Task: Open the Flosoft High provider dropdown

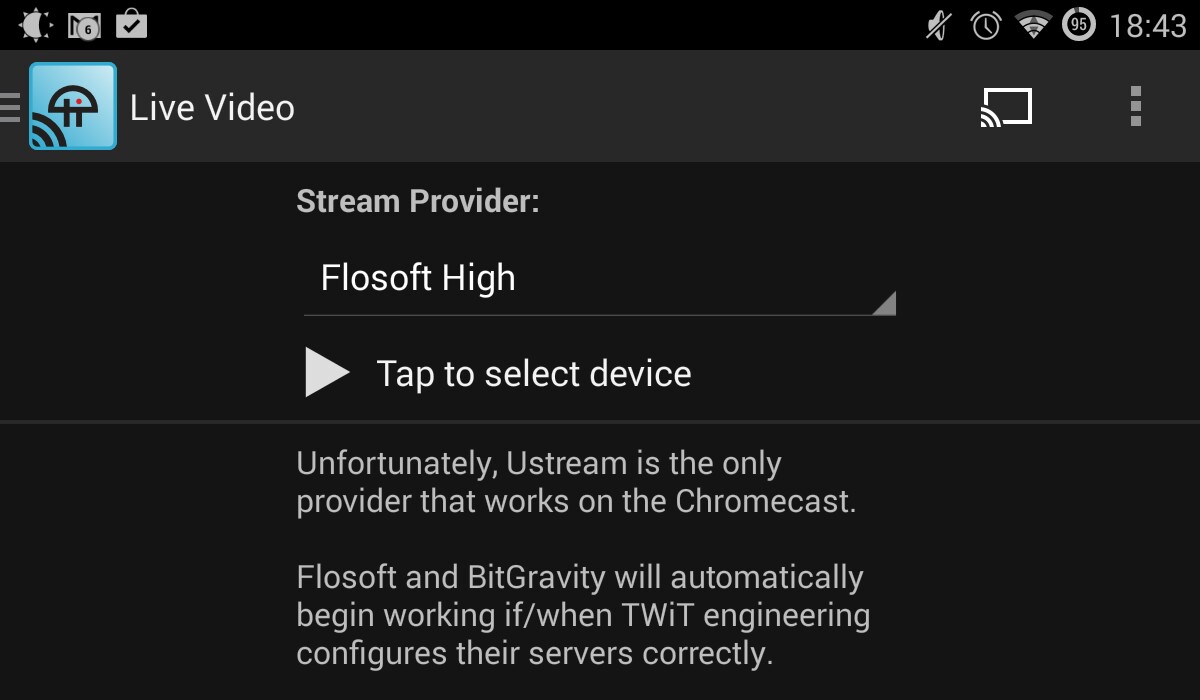Action: pyautogui.click(x=600, y=278)
